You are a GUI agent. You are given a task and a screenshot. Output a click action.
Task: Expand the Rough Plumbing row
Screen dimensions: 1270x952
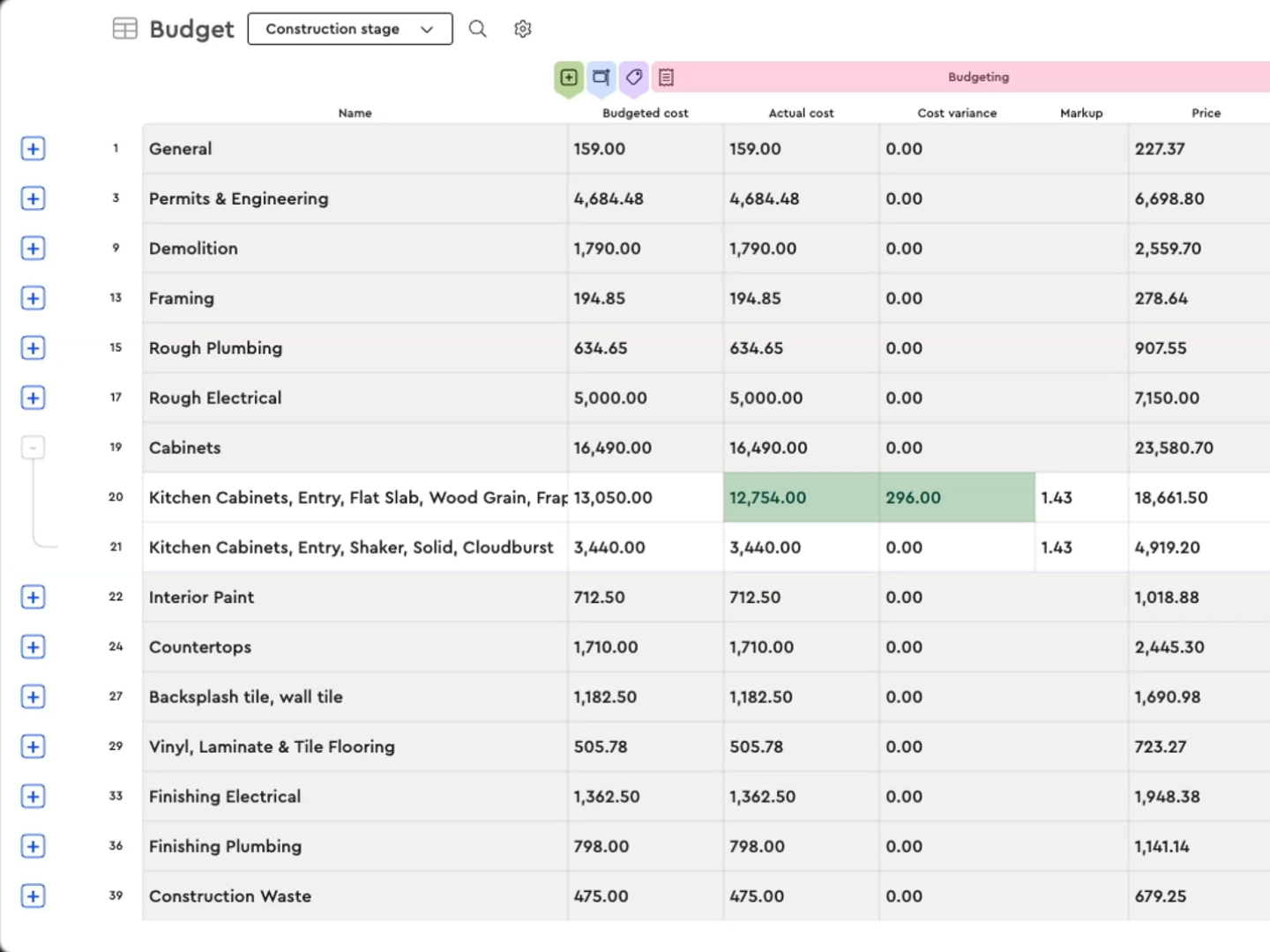[33, 348]
